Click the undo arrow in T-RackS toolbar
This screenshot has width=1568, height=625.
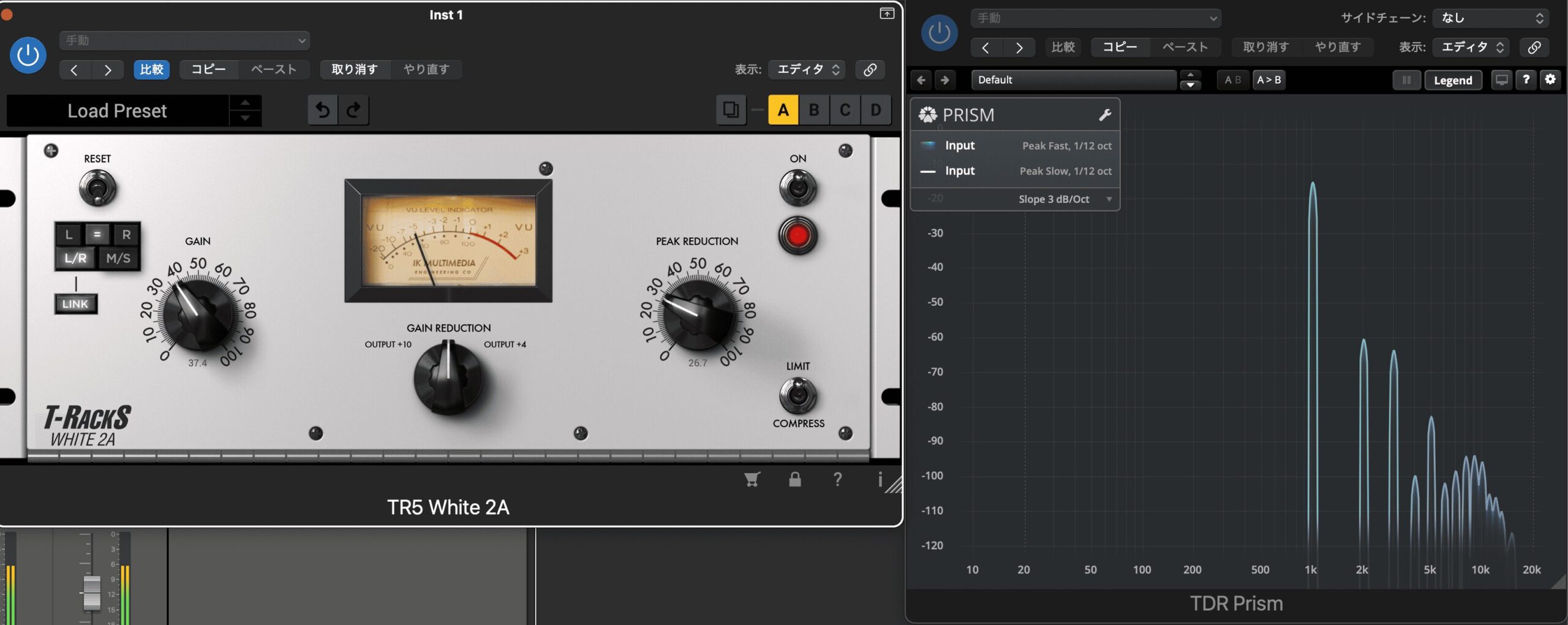[323, 110]
